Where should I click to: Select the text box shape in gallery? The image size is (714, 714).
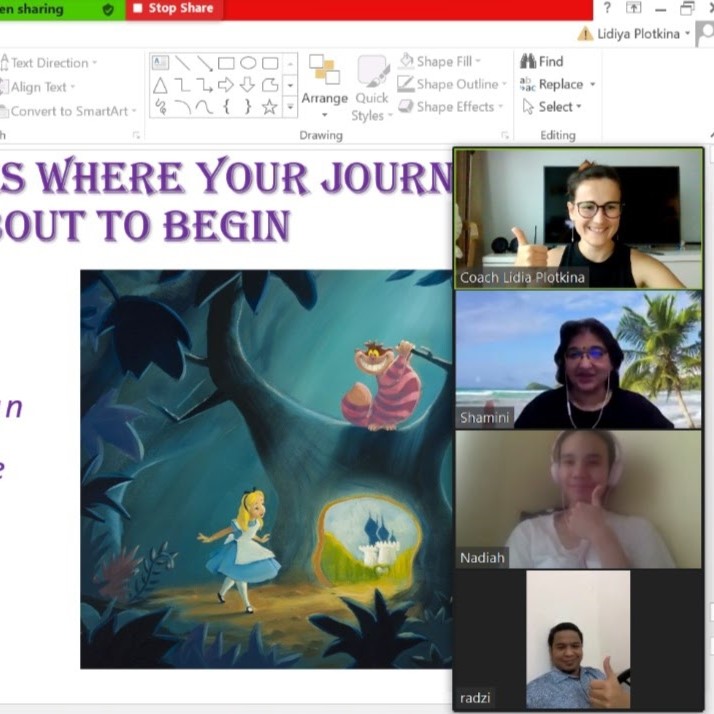160,63
